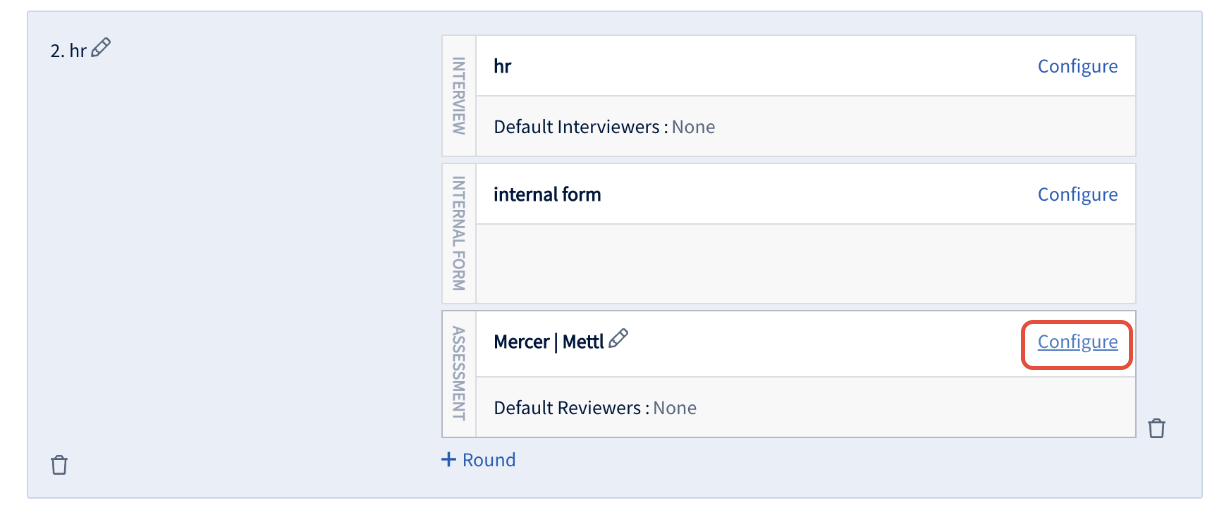Image resolution: width=1224 pixels, height=517 pixels.
Task: Click the vertical ASSESSMENT label tab
Action: (x=459, y=374)
